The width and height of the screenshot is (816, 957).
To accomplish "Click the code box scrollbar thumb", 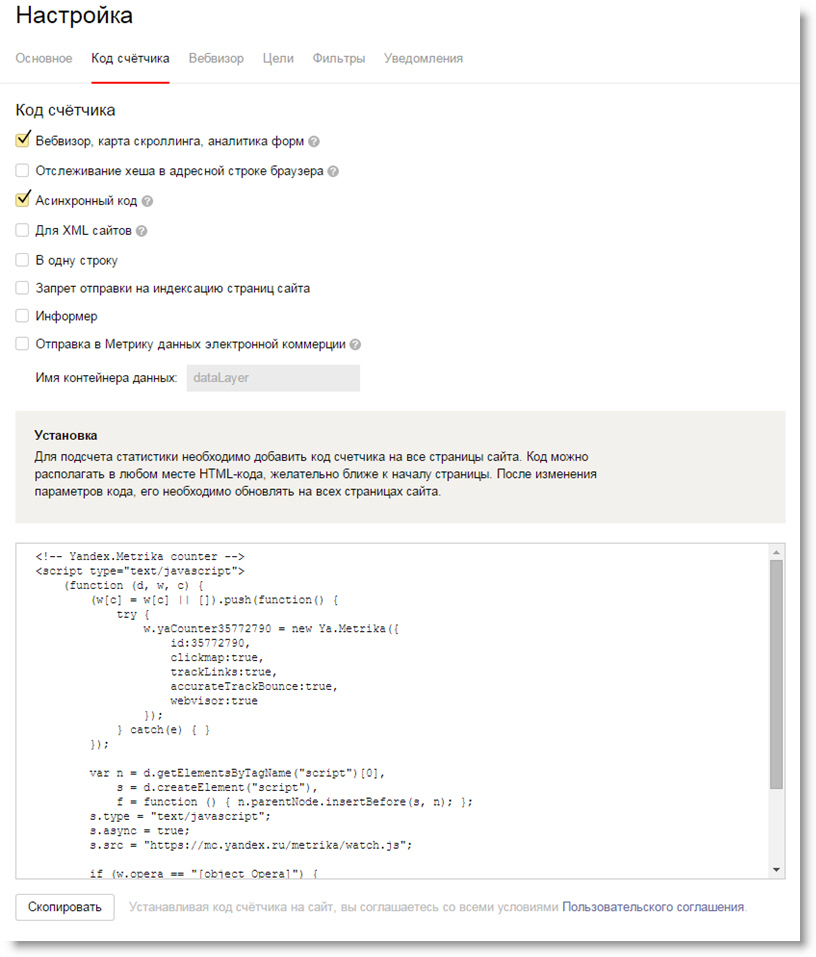I will (776, 674).
